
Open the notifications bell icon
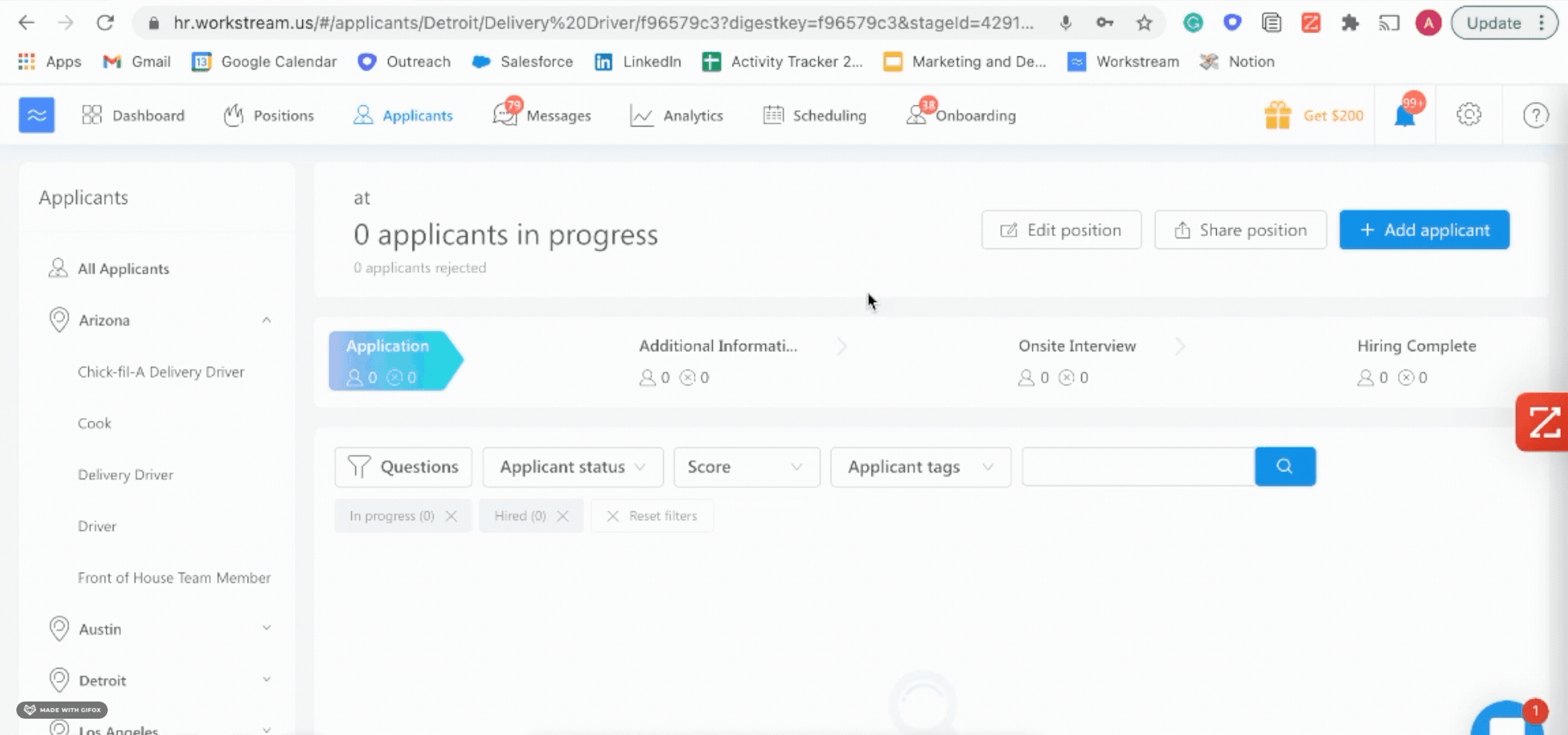[x=1405, y=116]
